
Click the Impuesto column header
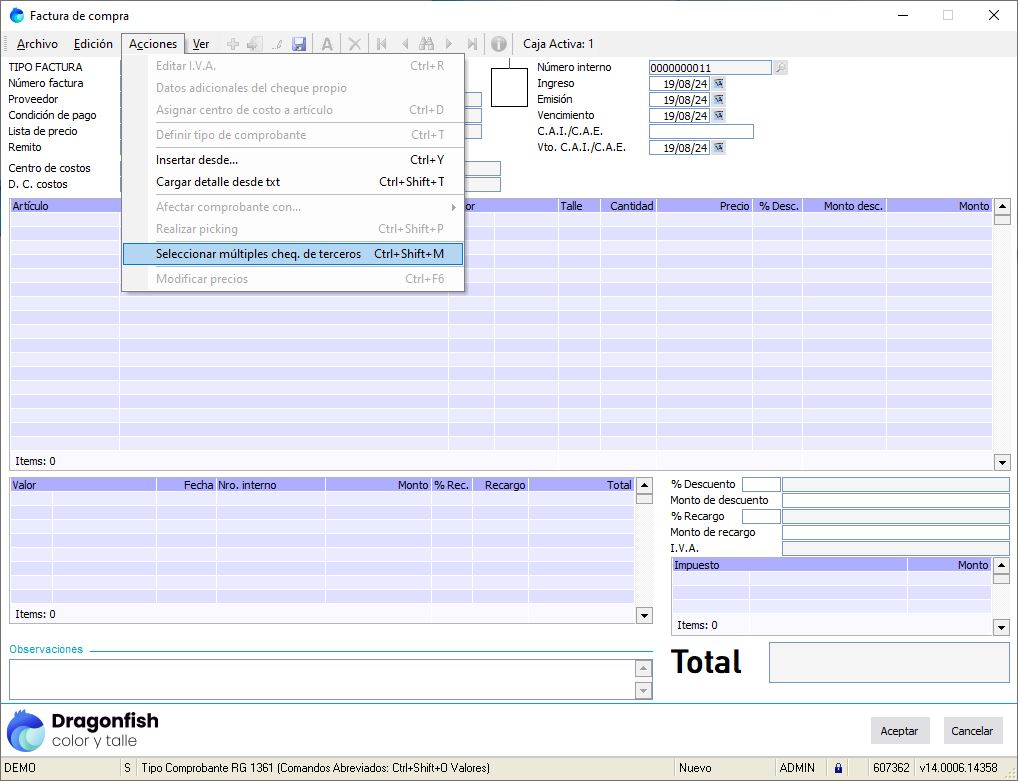point(789,565)
